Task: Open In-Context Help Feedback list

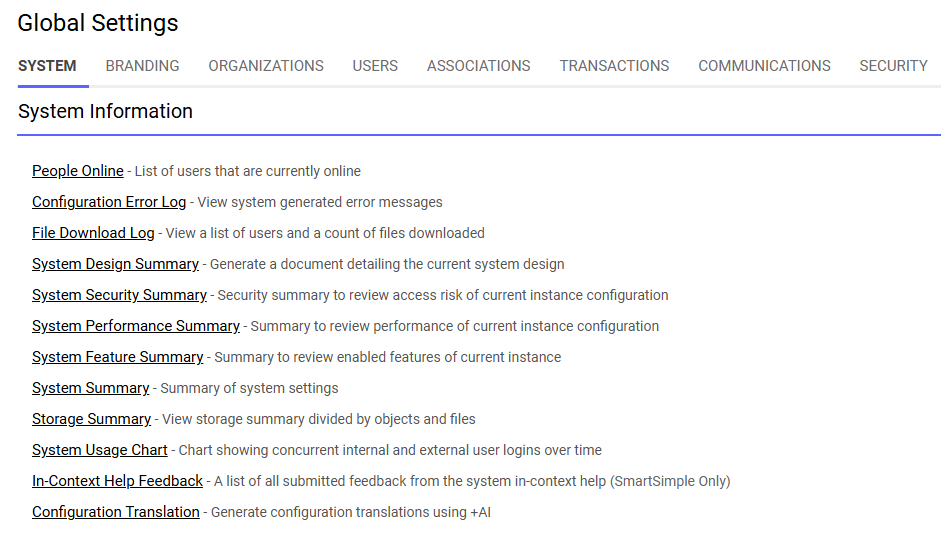Action: click(117, 481)
